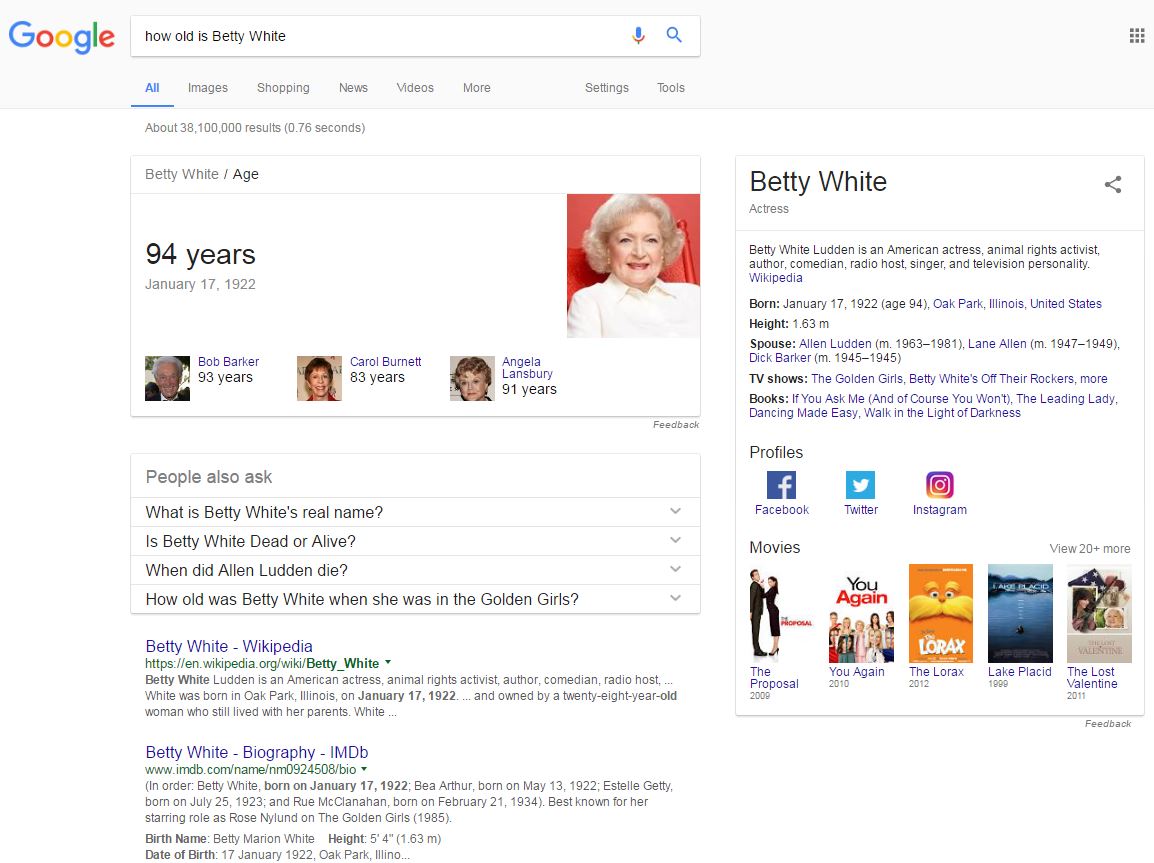Open the Google apps grid

[x=1136, y=35]
